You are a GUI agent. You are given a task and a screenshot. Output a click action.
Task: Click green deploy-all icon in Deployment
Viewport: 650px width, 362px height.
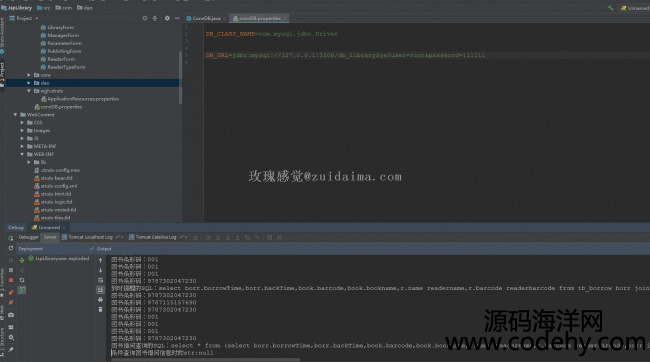(22, 260)
